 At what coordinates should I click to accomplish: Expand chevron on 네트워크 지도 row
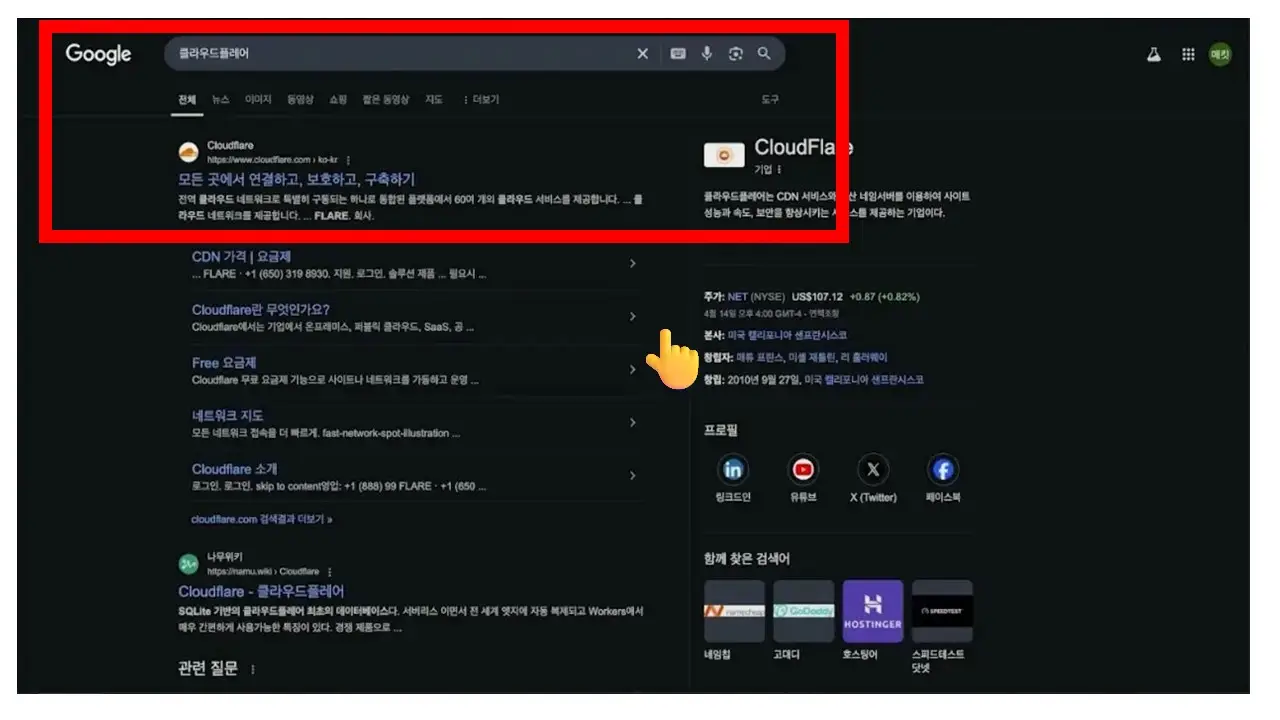[x=632, y=423]
